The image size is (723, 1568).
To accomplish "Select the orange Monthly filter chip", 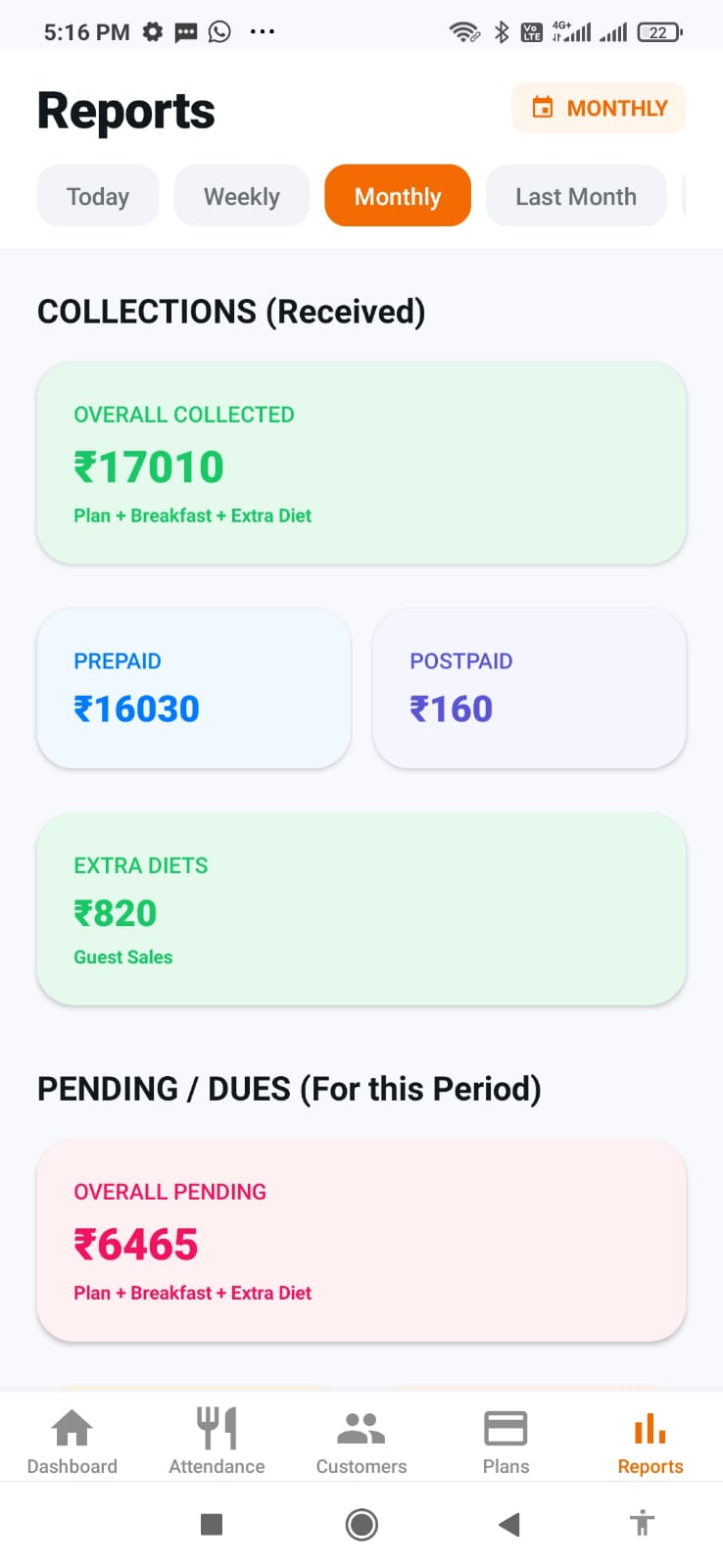I will point(398,196).
